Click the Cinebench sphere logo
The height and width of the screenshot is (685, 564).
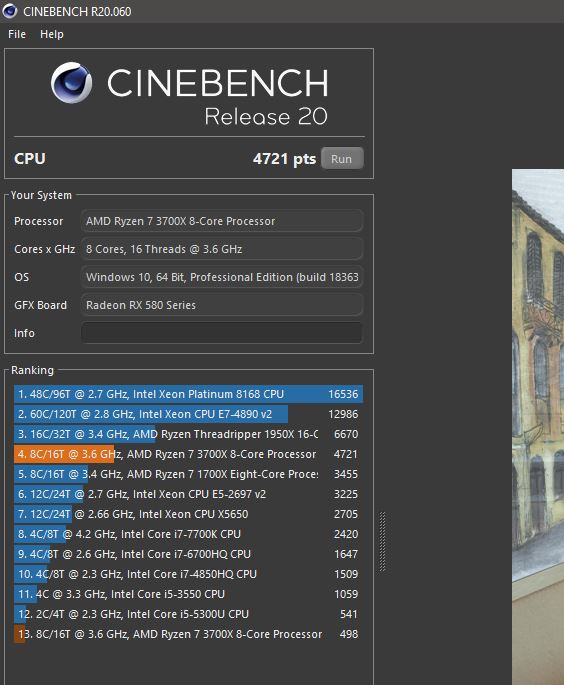[x=71, y=83]
